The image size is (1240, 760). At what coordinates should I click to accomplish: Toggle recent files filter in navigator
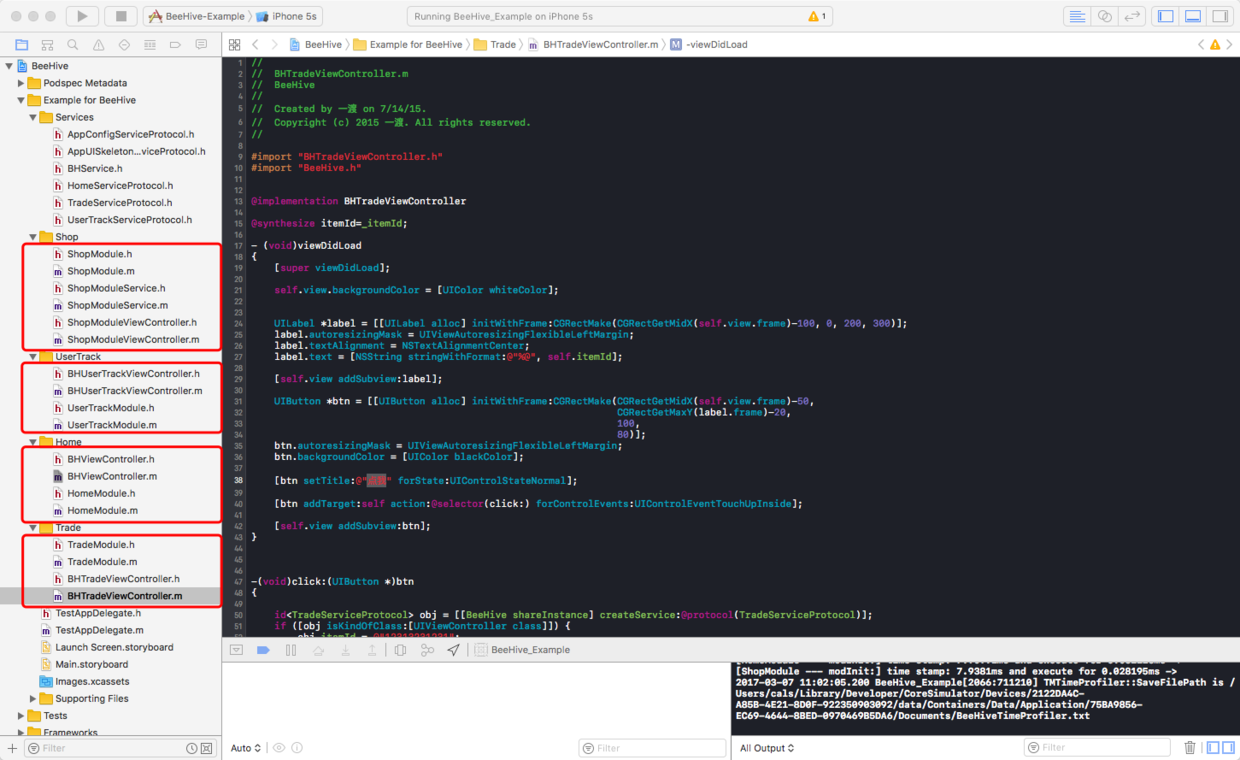(191, 748)
